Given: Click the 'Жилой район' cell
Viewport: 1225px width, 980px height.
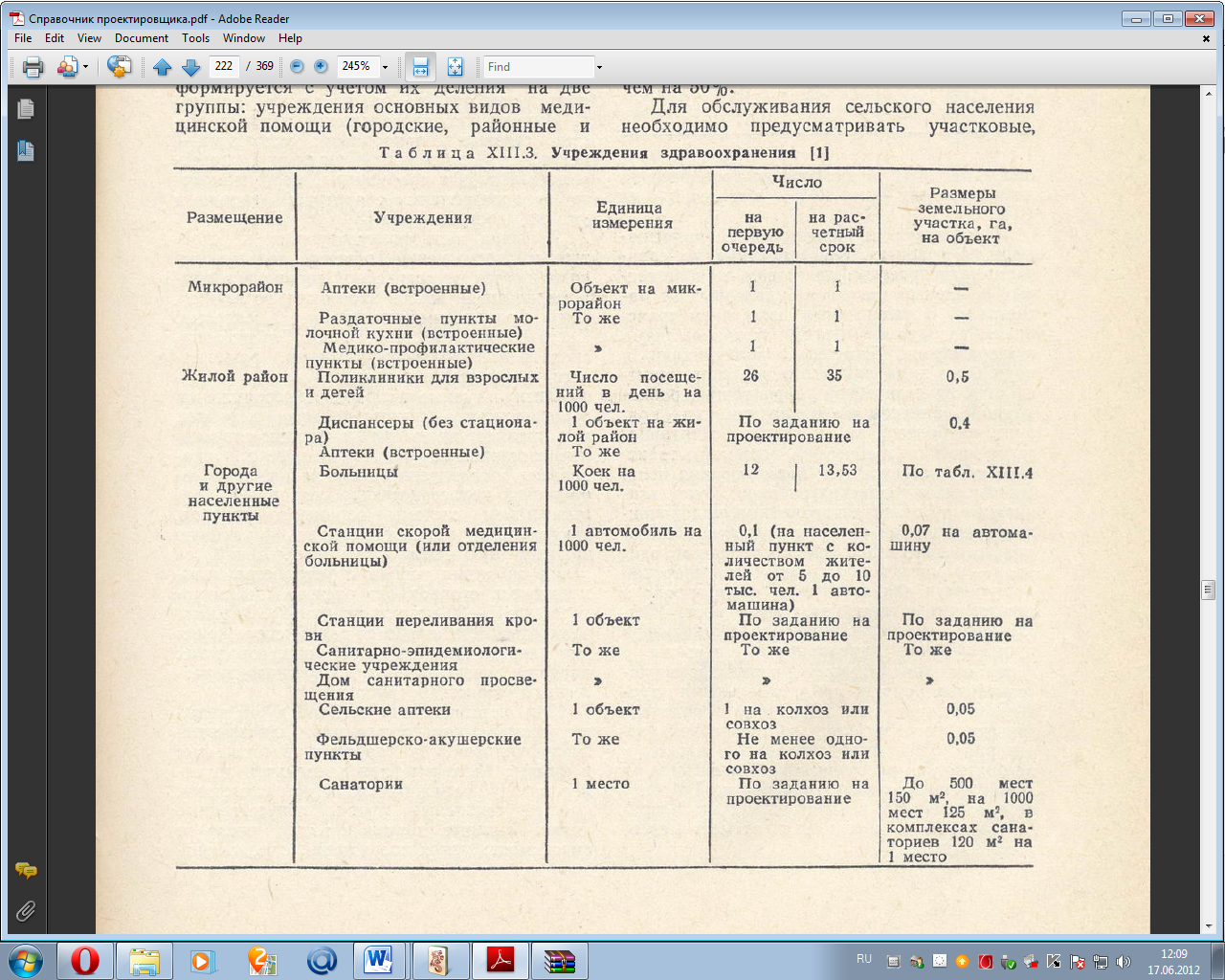Looking at the screenshot, I should coord(235,376).
